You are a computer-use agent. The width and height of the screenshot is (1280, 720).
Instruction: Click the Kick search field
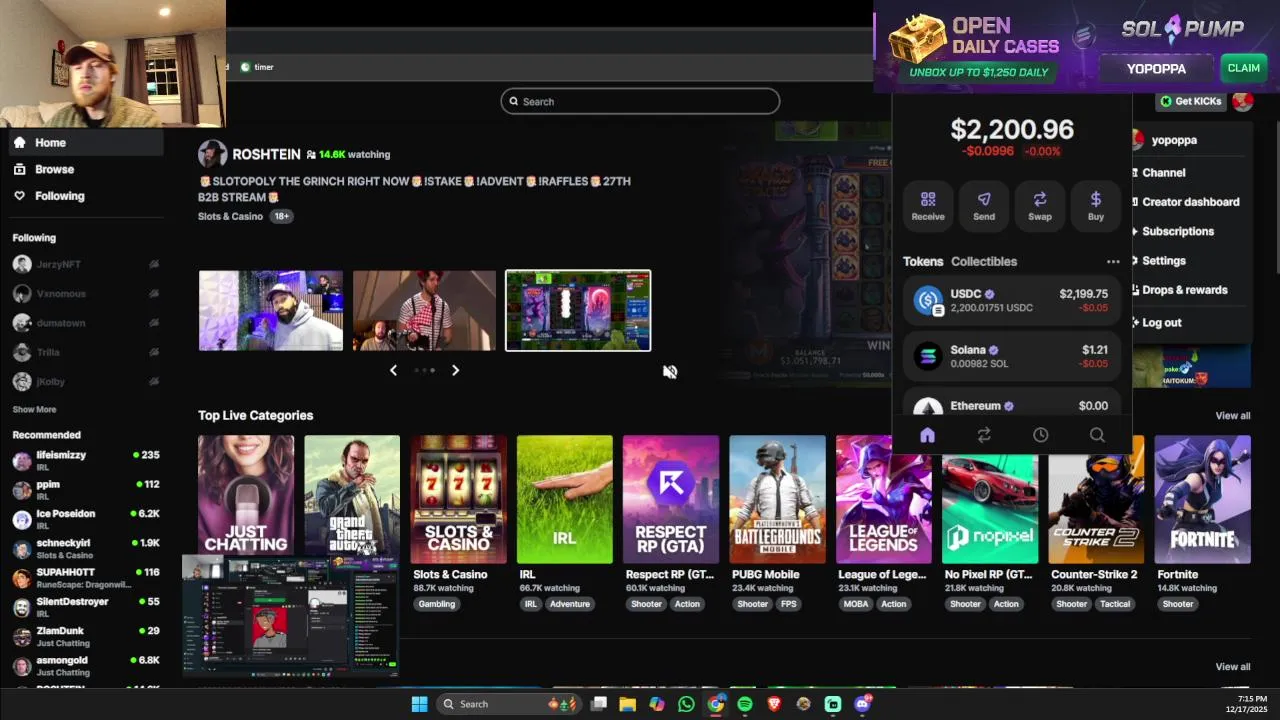tap(640, 101)
